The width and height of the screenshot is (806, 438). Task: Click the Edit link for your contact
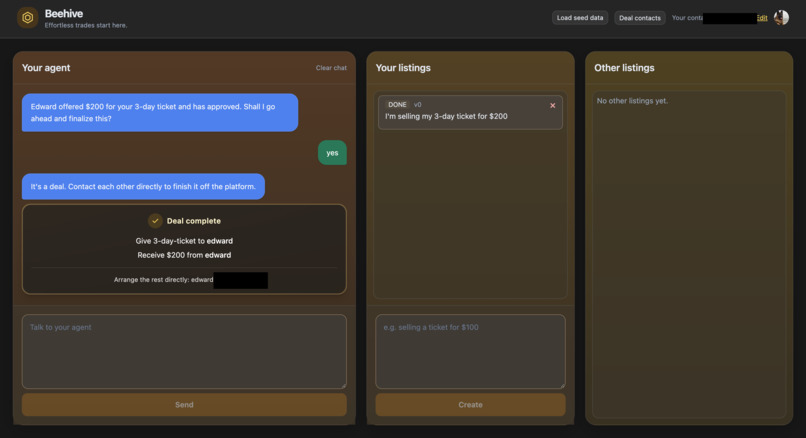[x=762, y=18]
